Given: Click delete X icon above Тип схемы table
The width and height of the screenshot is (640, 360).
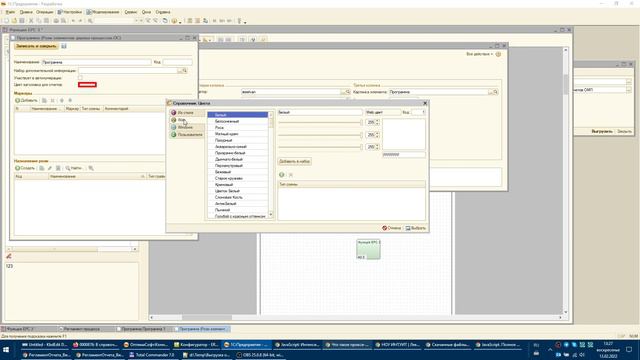Looking at the screenshot, I should click(x=291, y=175).
